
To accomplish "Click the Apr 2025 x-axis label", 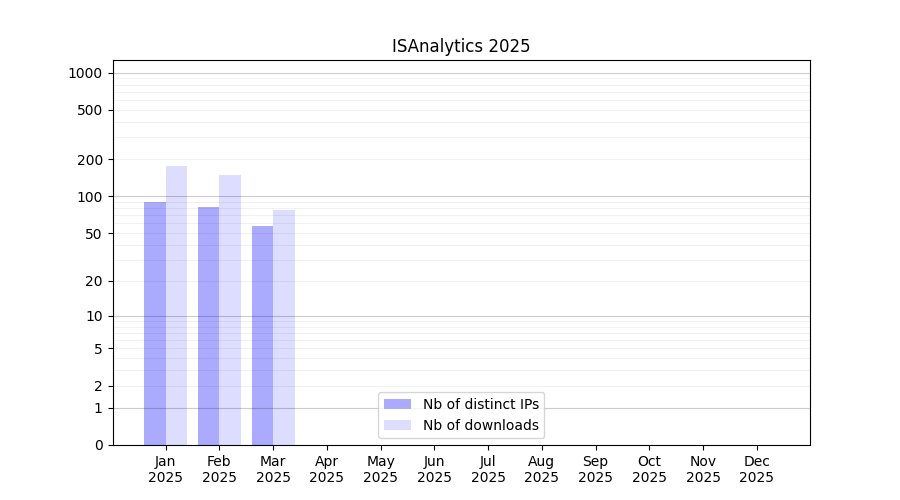I will click(x=326, y=469).
